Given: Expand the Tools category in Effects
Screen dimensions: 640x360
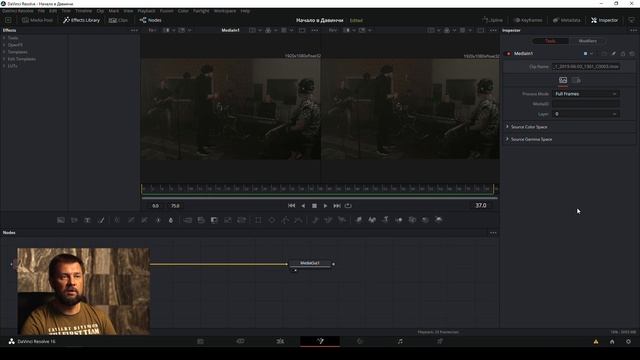Looking at the screenshot, I should coord(4,38).
